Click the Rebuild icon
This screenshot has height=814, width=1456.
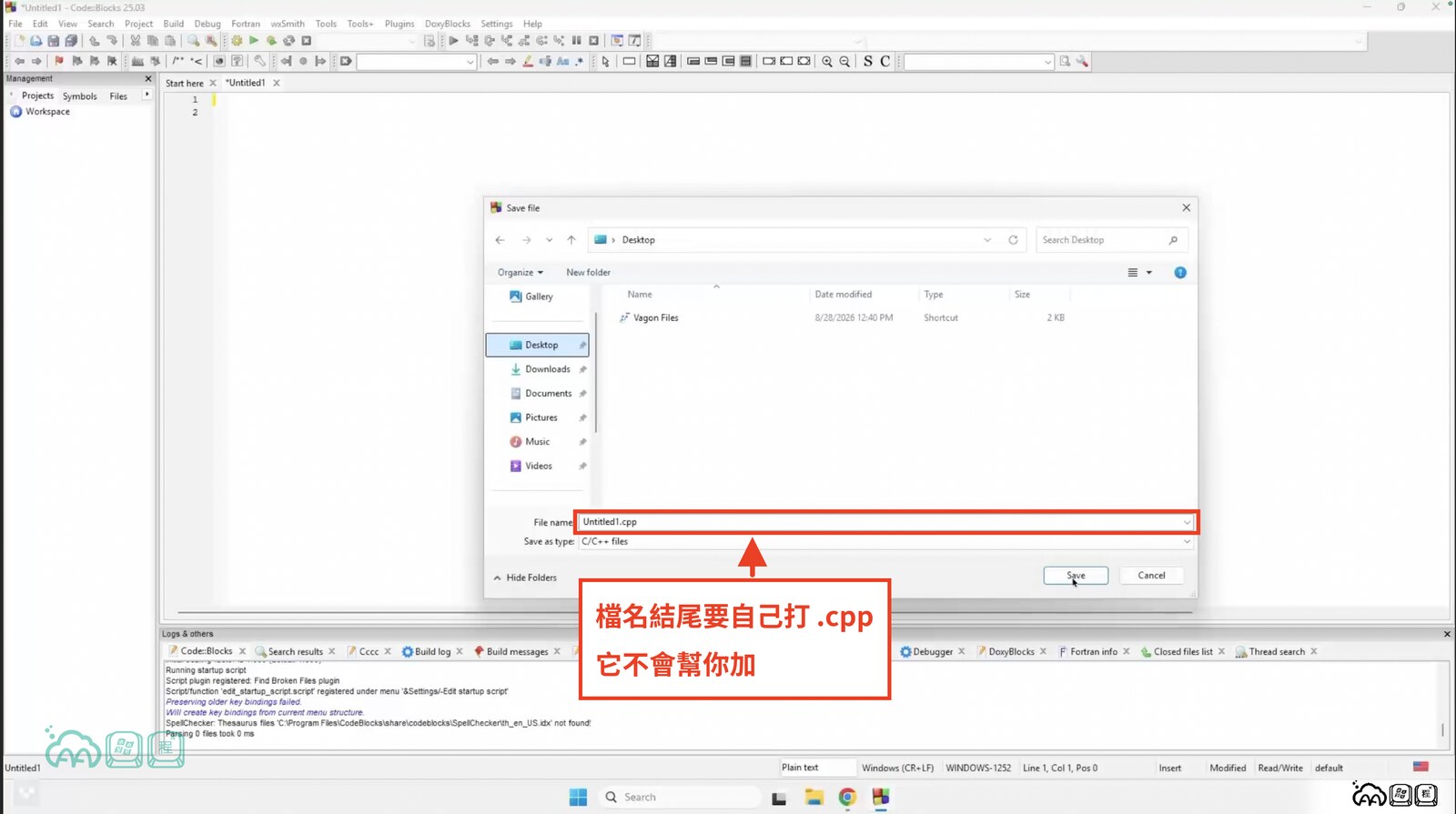coord(288,41)
